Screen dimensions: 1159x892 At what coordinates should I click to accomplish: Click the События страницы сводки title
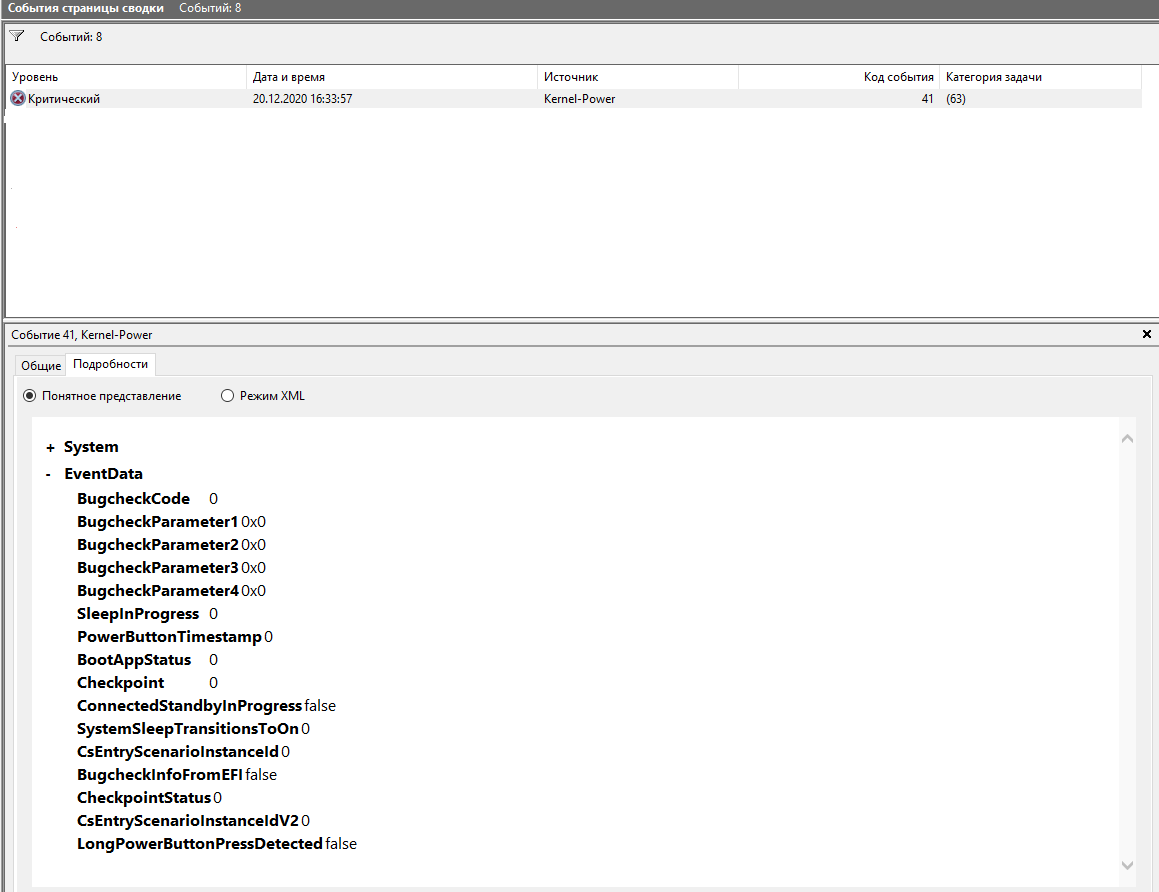click(x=86, y=8)
